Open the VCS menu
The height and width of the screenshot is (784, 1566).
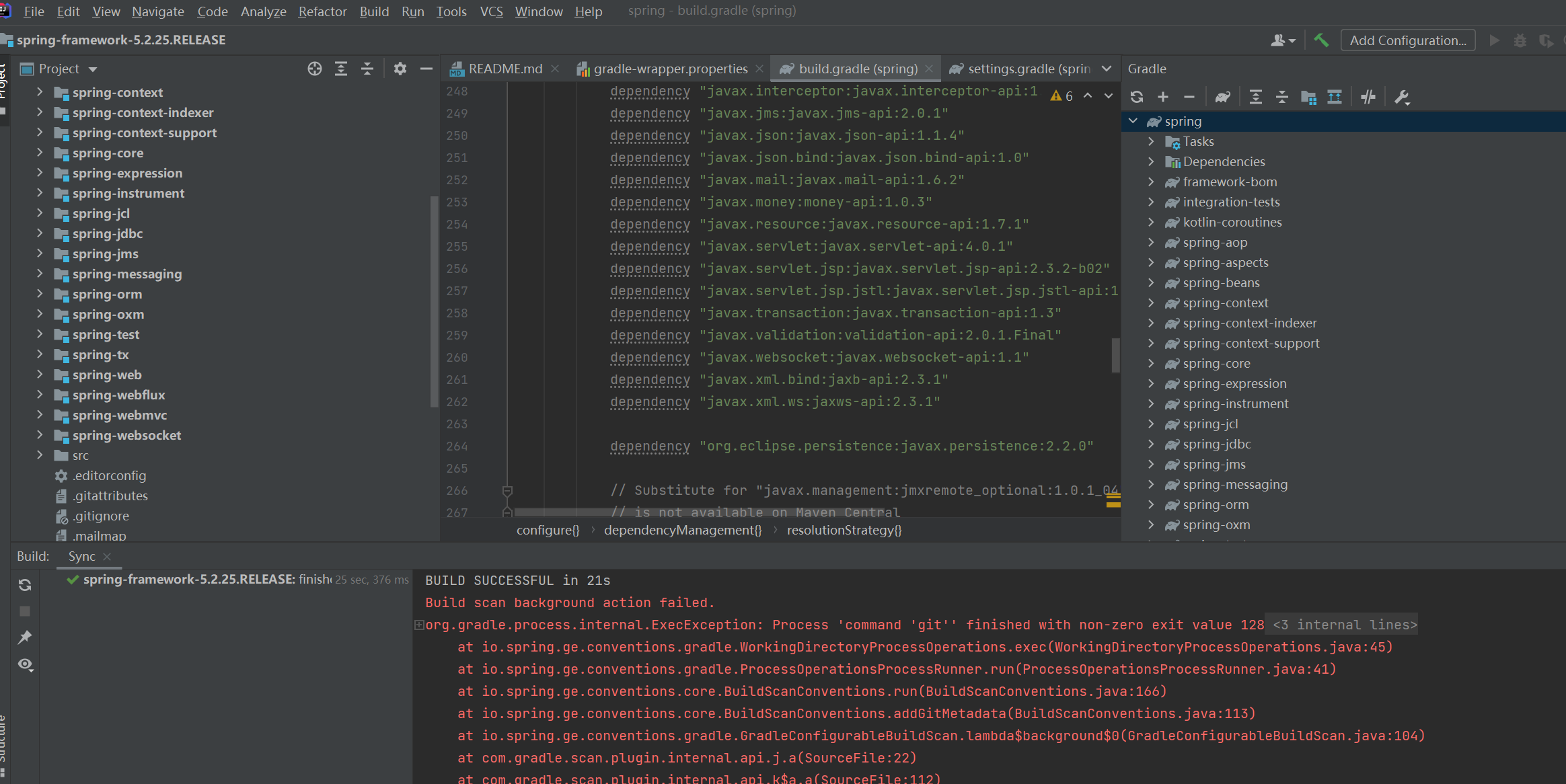[491, 11]
